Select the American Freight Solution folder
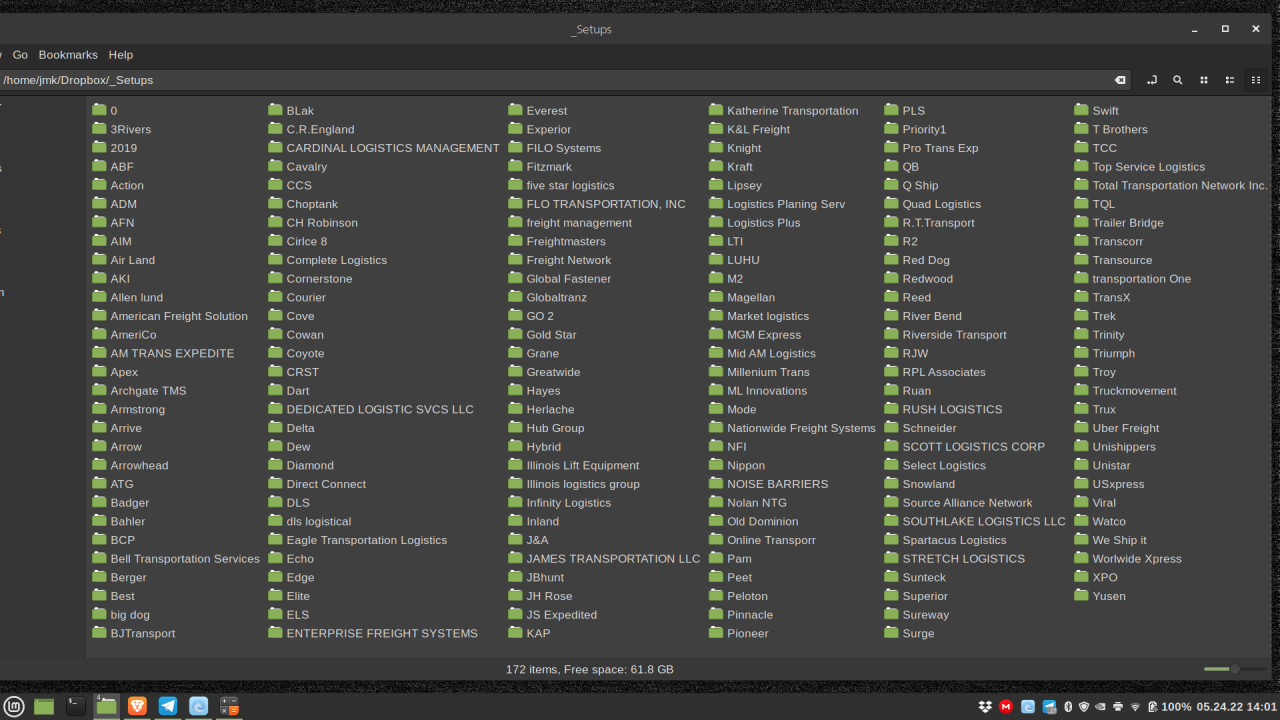The image size is (1280, 720). [x=170, y=316]
